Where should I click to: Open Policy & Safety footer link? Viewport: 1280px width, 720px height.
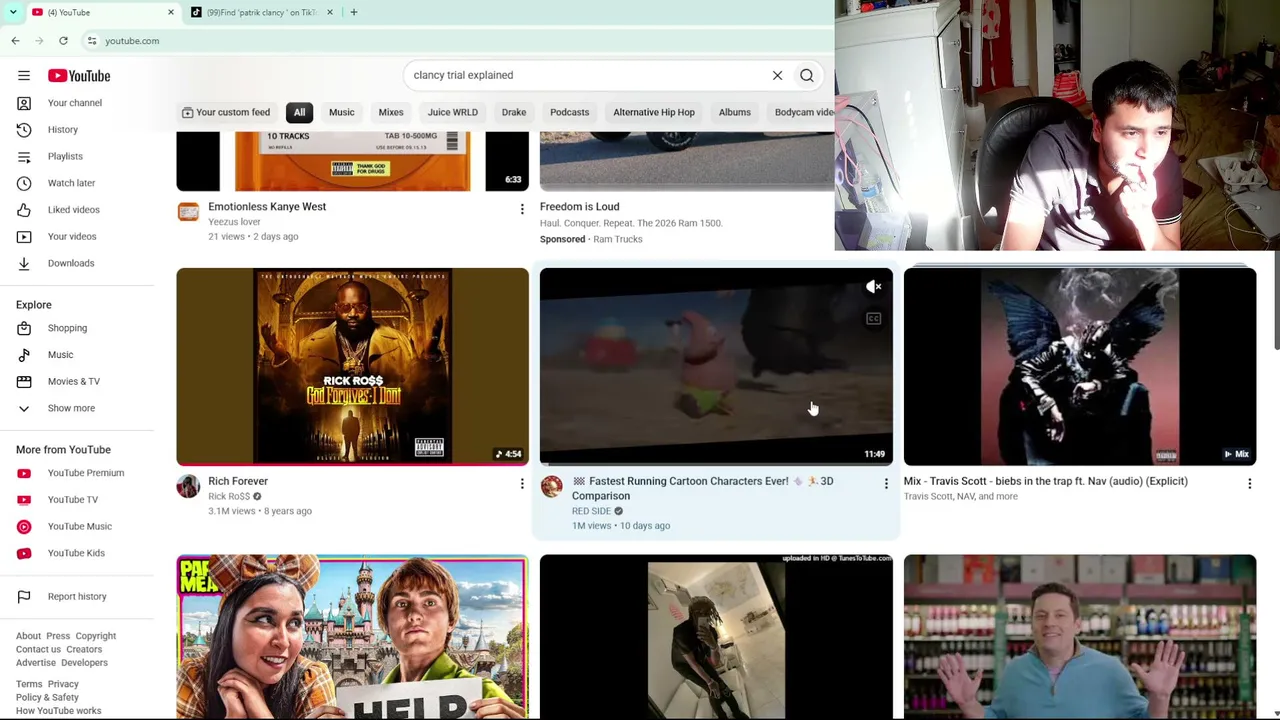[47, 698]
